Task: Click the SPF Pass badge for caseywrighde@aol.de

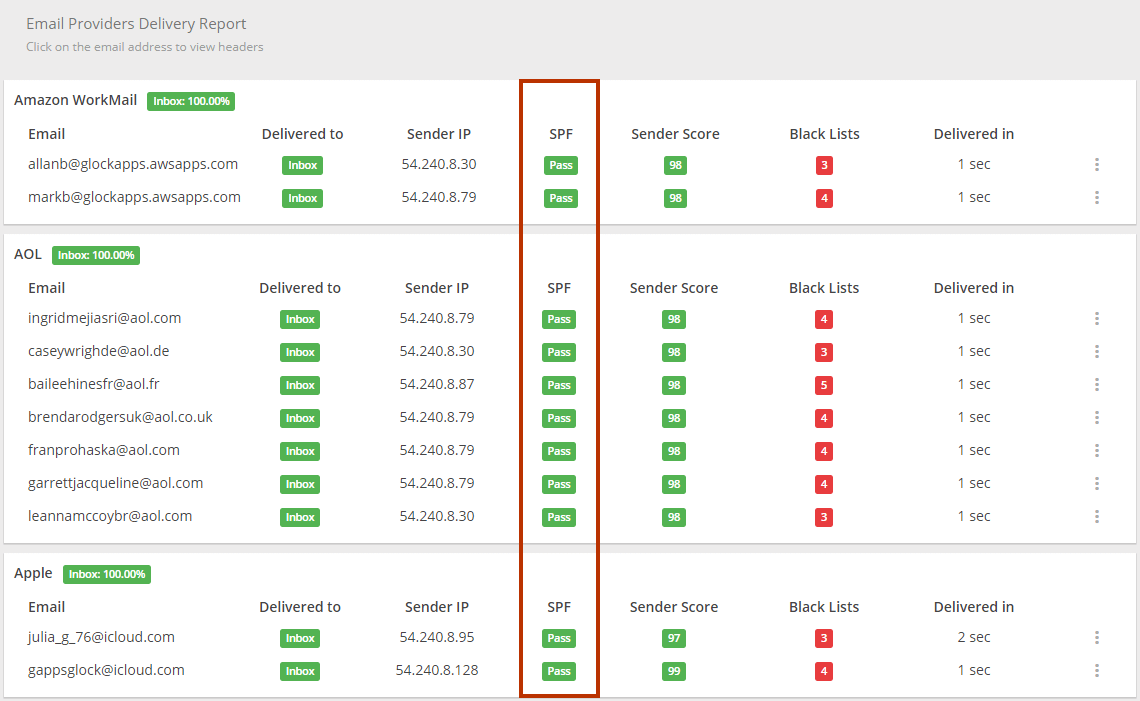Action: coord(558,352)
